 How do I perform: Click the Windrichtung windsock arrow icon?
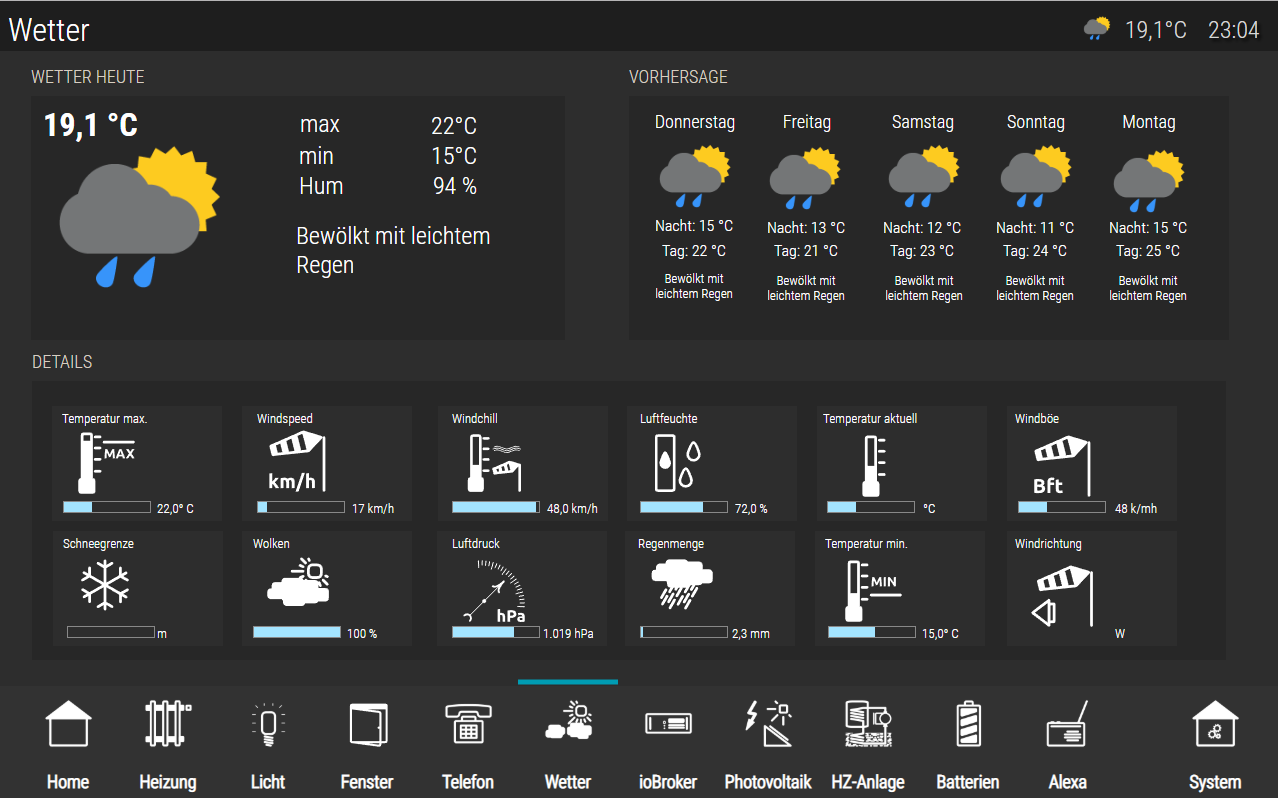tap(1062, 595)
